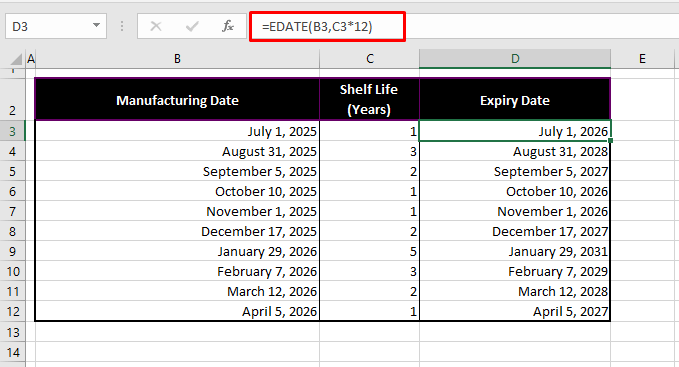Select expiry cell April 5, 2027
679x367 pixels.
pos(515,311)
